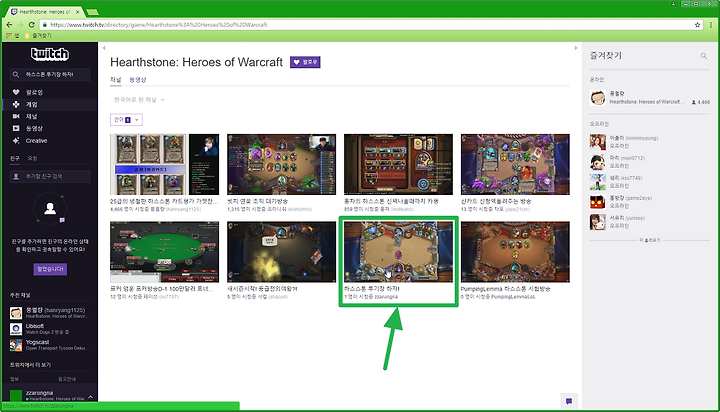
Task: Click the redteahs stream title text
Action: coord(391,201)
